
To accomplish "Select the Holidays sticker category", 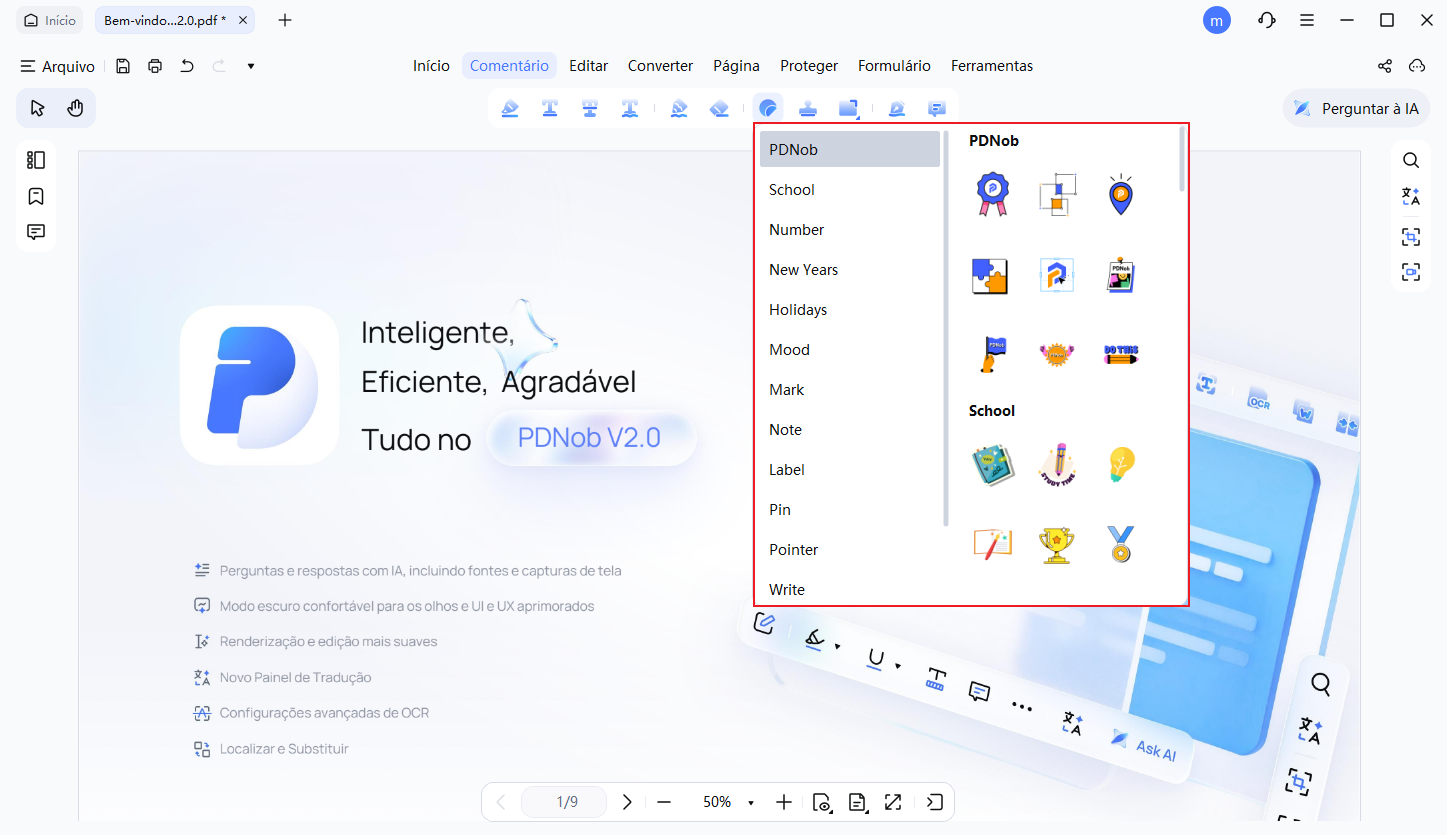I will tap(798, 309).
